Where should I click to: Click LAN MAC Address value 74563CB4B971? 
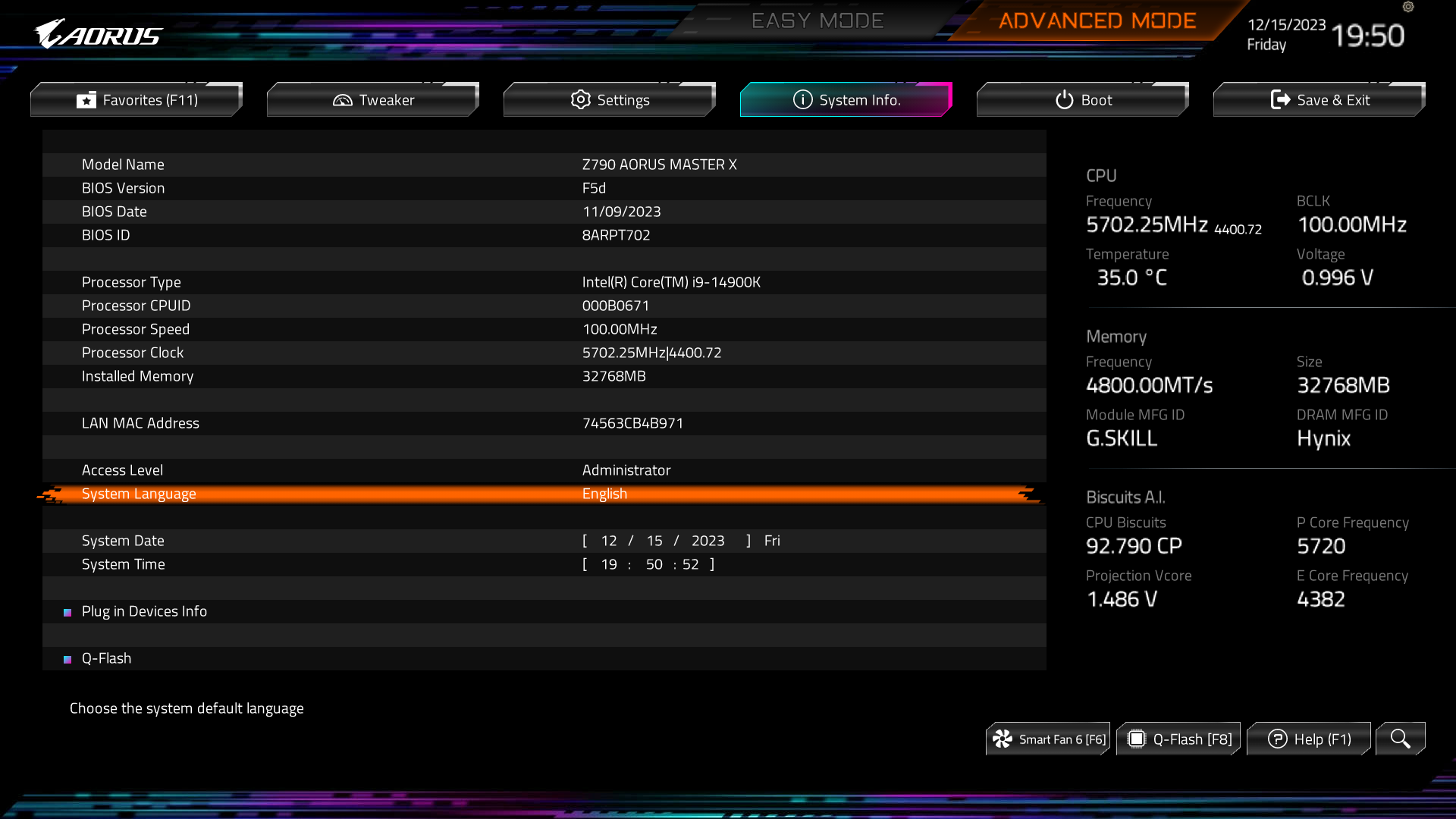coord(632,423)
